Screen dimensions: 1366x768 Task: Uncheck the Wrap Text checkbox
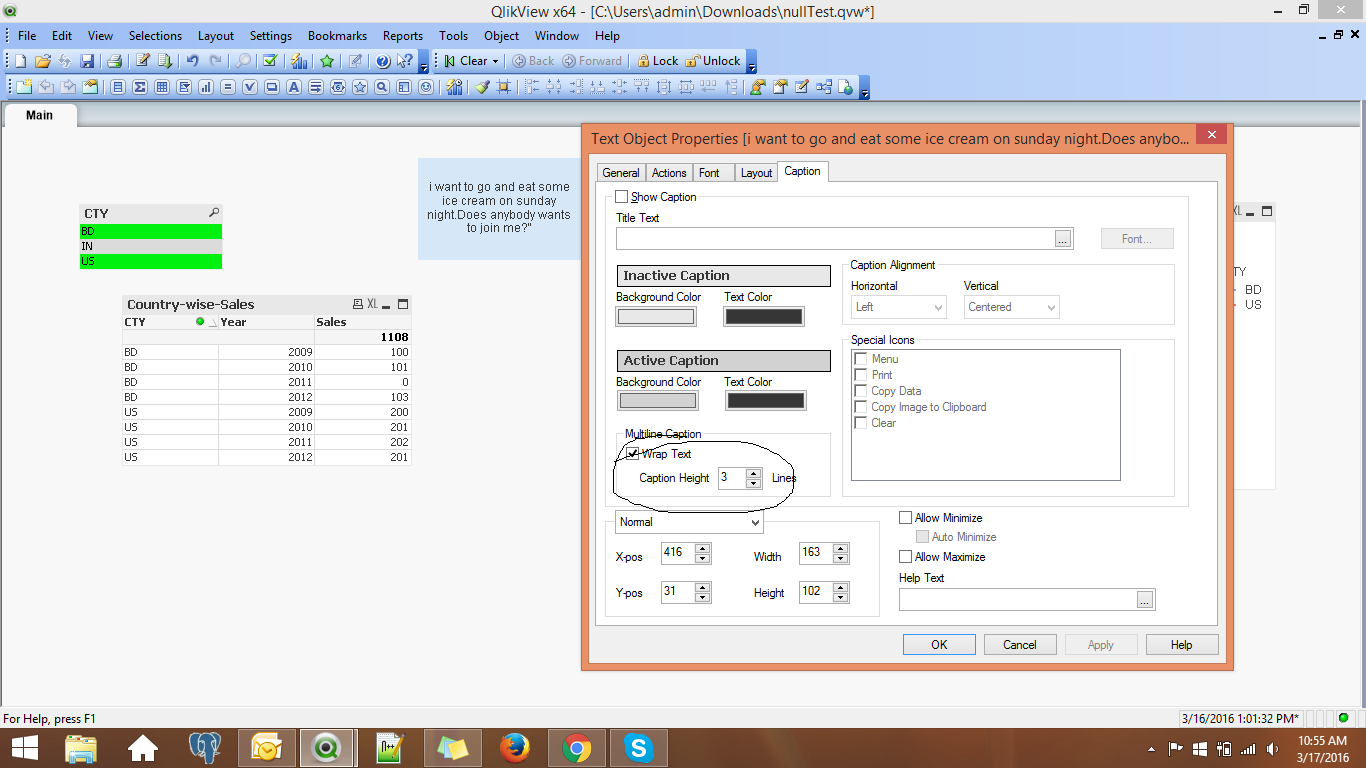(x=633, y=454)
